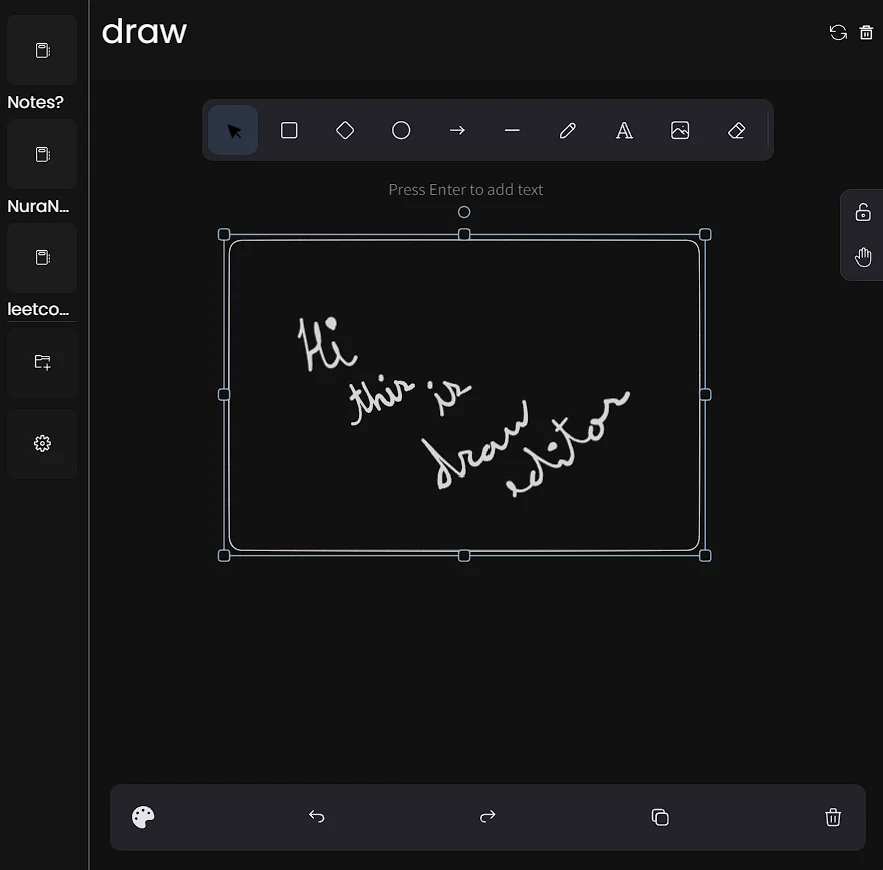Open the Insert image tool
Screen dimensions: 883x870
point(680,131)
